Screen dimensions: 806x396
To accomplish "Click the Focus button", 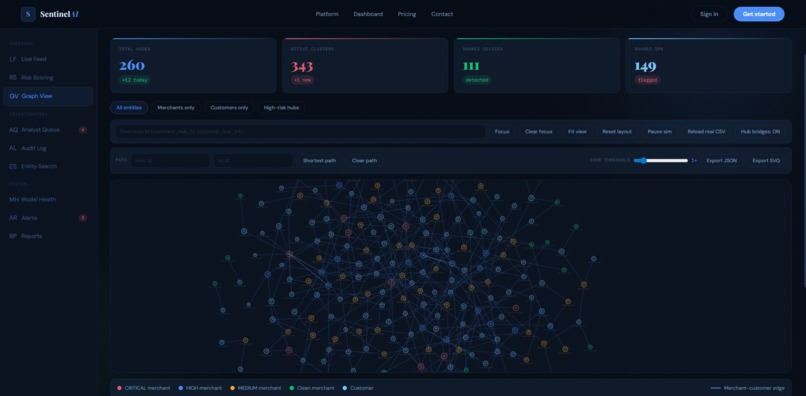I will tap(502, 132).
